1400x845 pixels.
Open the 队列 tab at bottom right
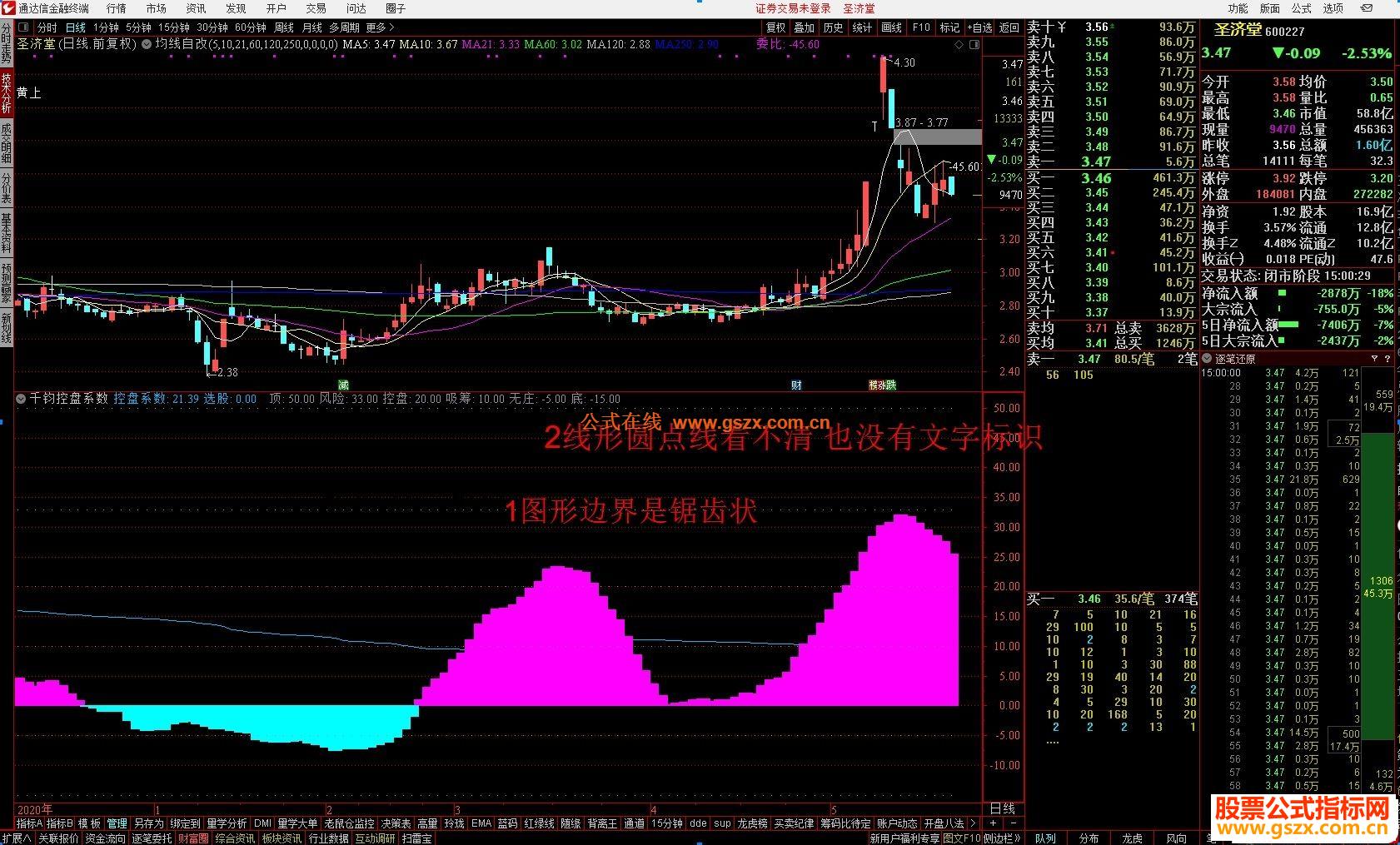pos(1045,838)
